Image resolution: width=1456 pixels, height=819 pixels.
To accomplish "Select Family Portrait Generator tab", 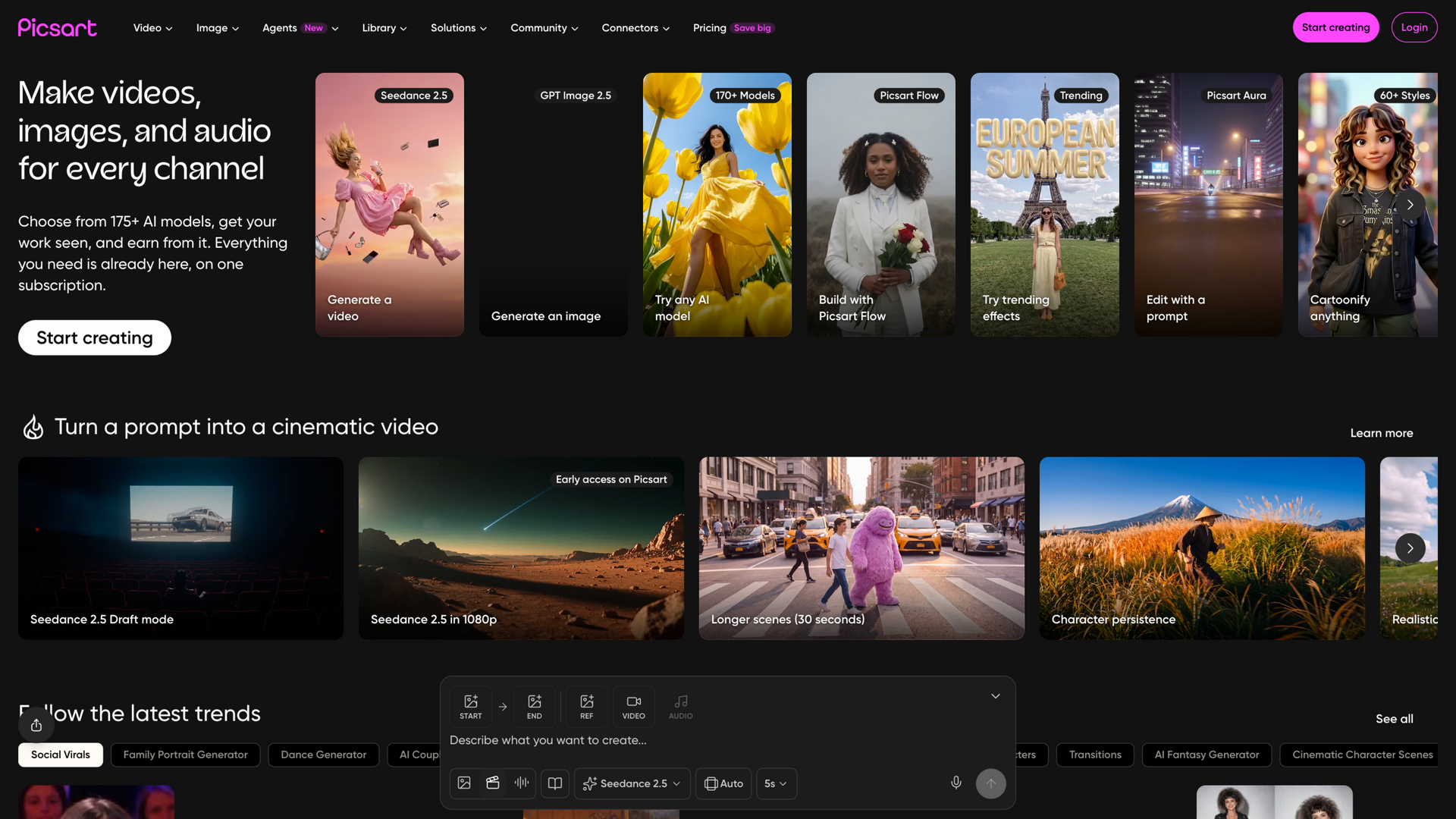I will point(186,755).
